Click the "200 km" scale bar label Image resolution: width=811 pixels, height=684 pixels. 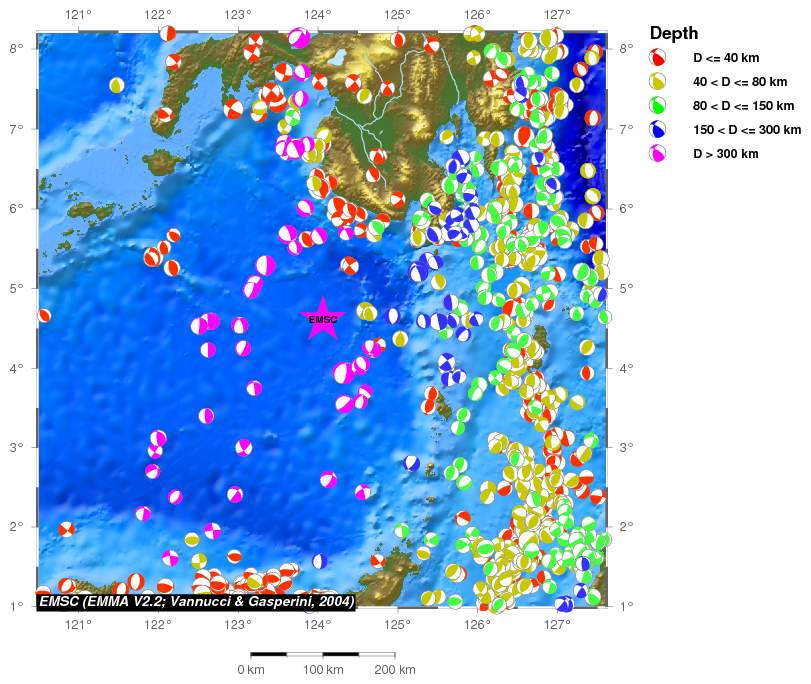click(394, 670)
